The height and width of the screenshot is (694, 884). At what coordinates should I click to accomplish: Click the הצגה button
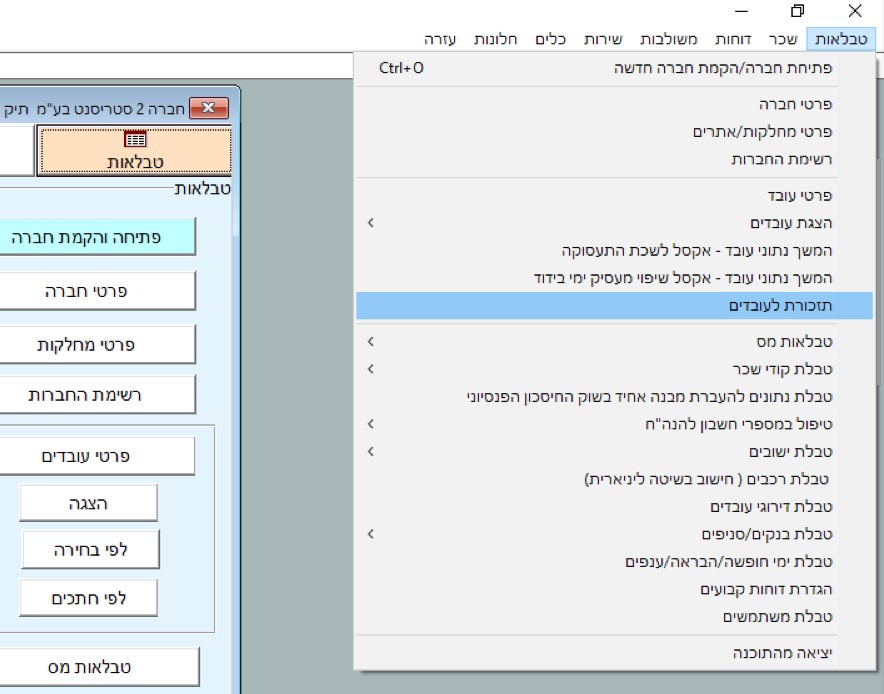[89, 503]
